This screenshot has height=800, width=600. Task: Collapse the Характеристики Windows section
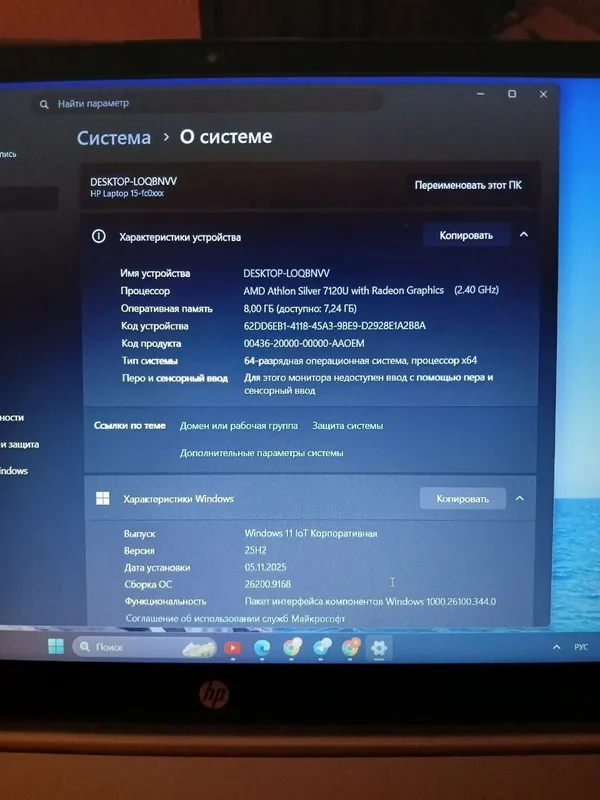pos(519,498)
